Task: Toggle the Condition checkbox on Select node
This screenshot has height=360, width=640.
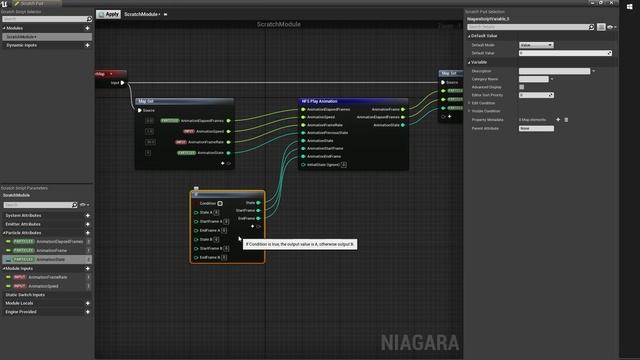Action: 220,203
